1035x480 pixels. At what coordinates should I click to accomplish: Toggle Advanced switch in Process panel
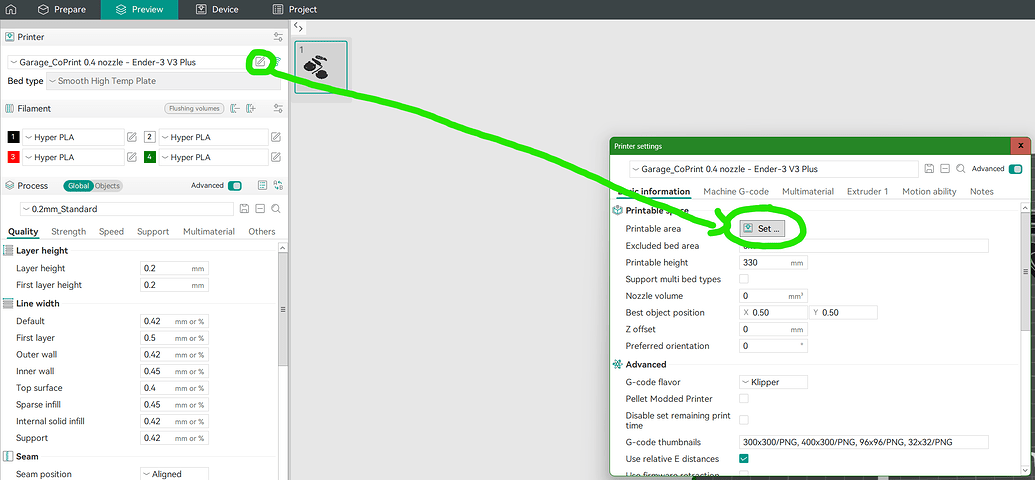[235, 185]
